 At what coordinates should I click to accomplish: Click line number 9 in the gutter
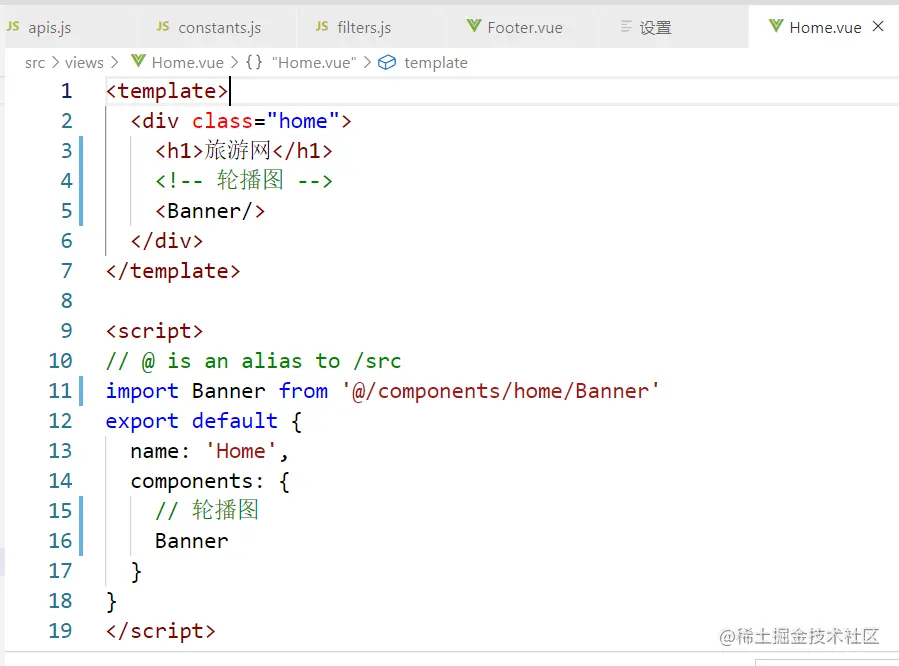click(67, 331)
